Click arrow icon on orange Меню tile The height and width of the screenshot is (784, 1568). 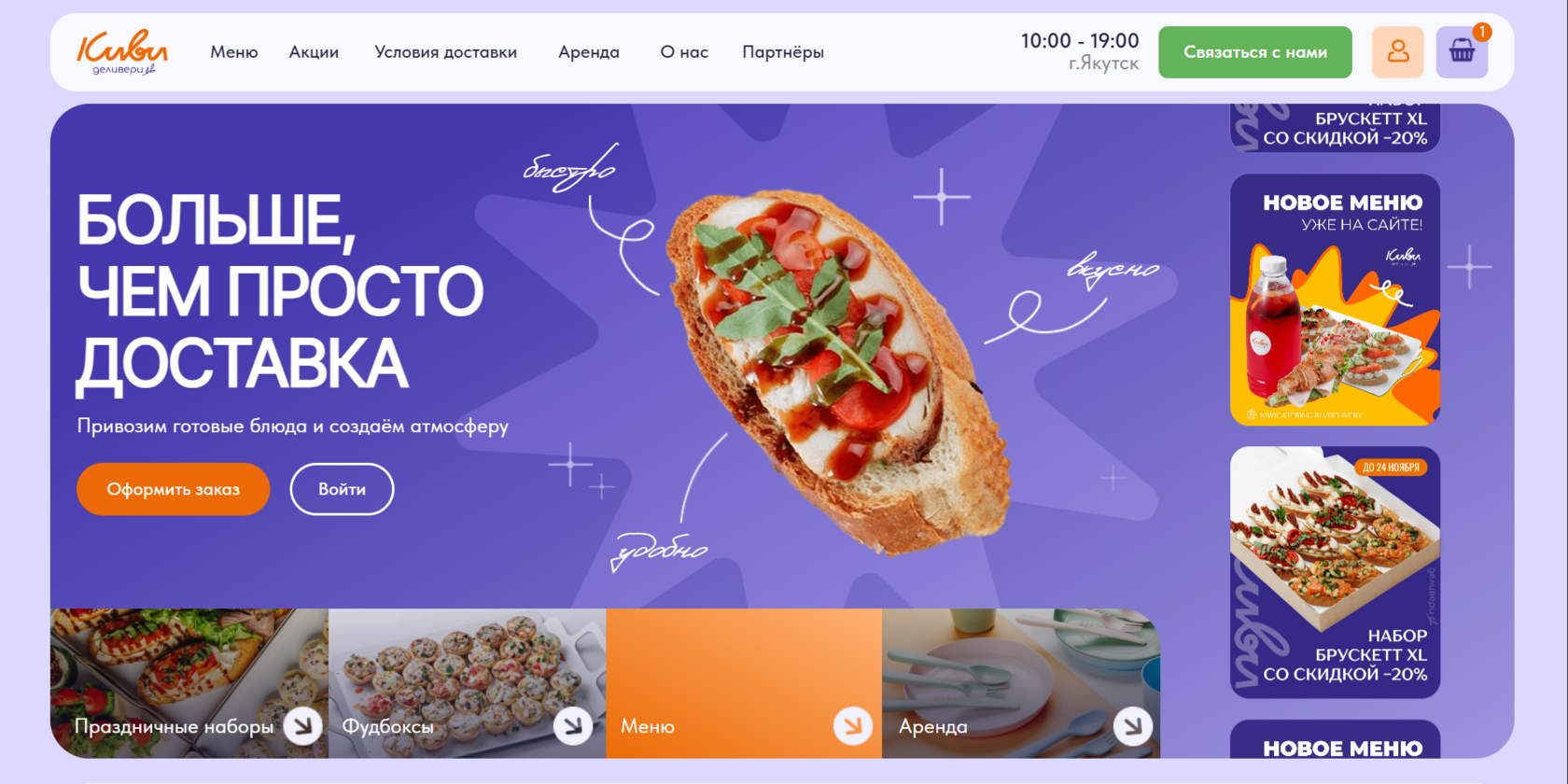[x=853, y=725]
